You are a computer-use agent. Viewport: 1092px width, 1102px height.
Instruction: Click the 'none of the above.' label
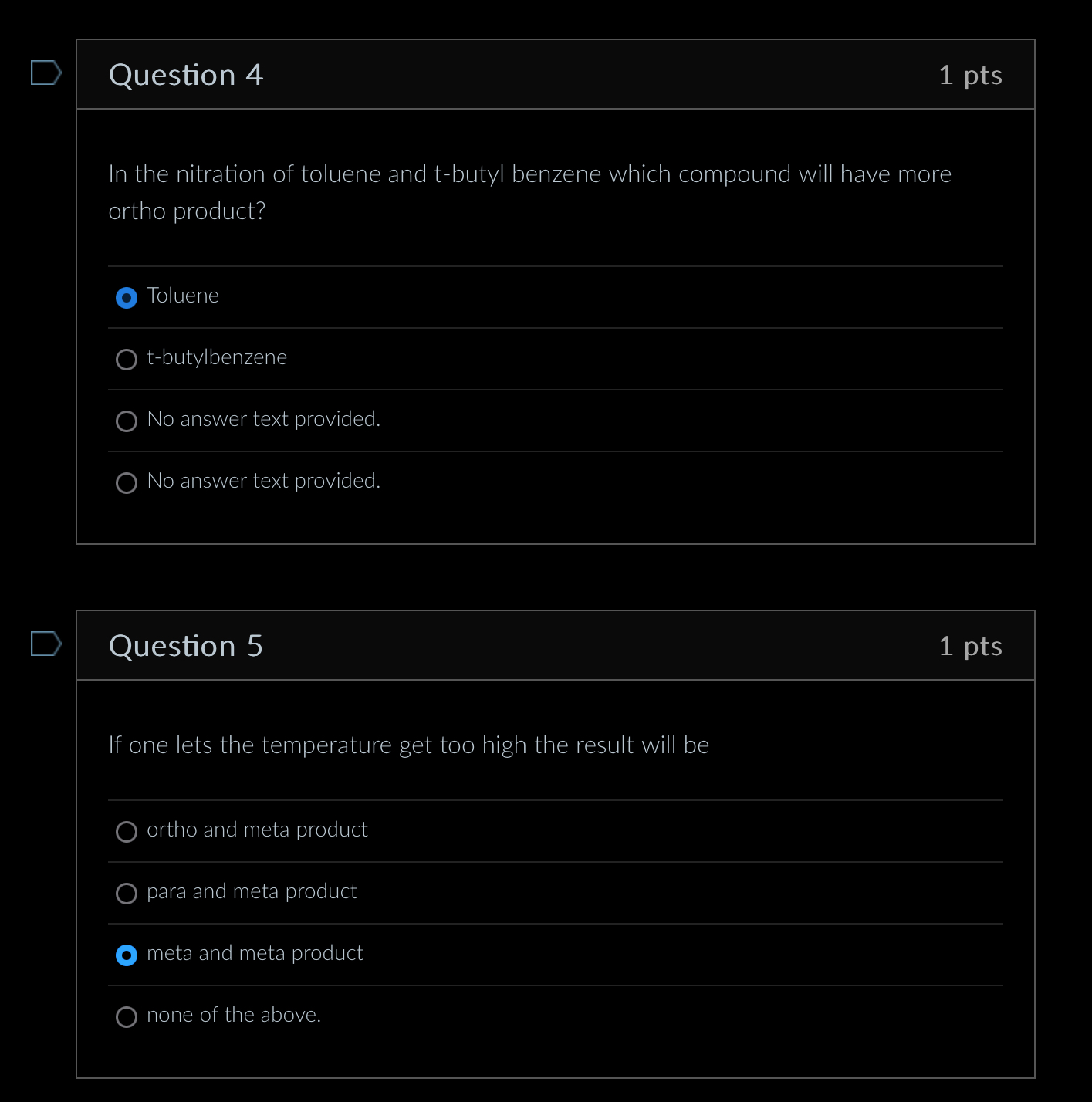(x=234, y=1015)
